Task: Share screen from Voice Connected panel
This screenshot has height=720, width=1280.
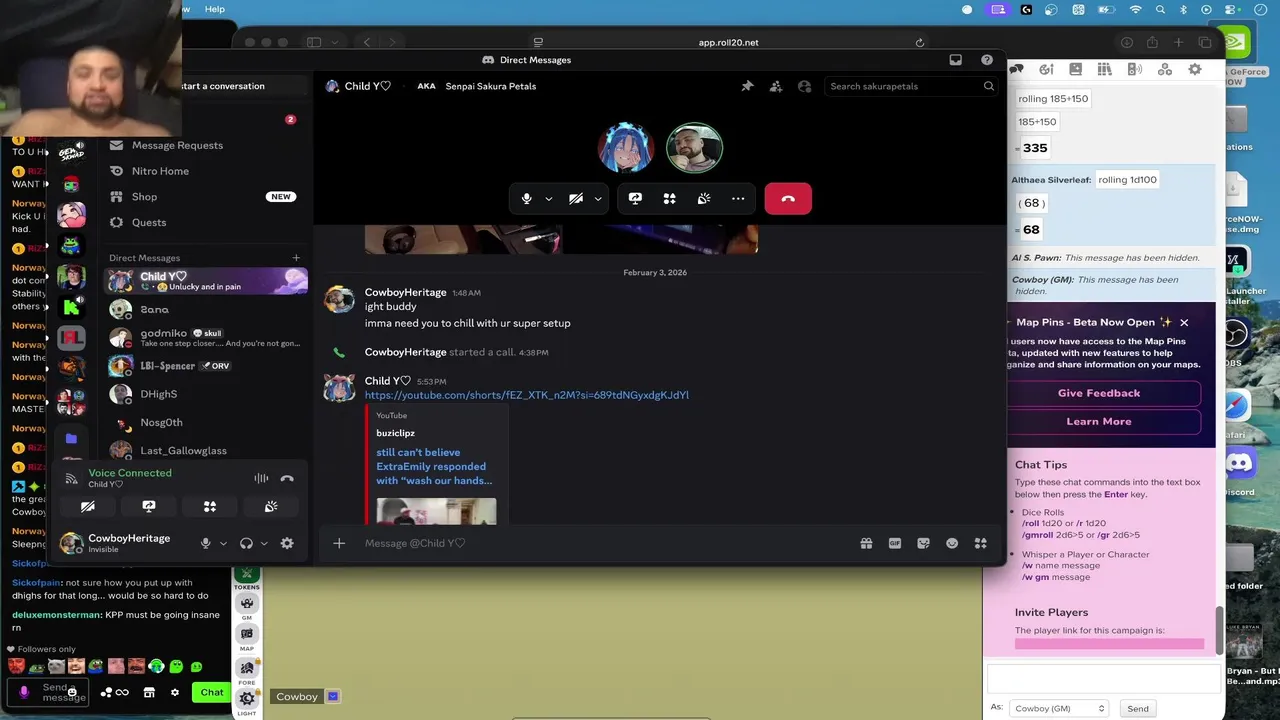Action: tap(149, 507)
